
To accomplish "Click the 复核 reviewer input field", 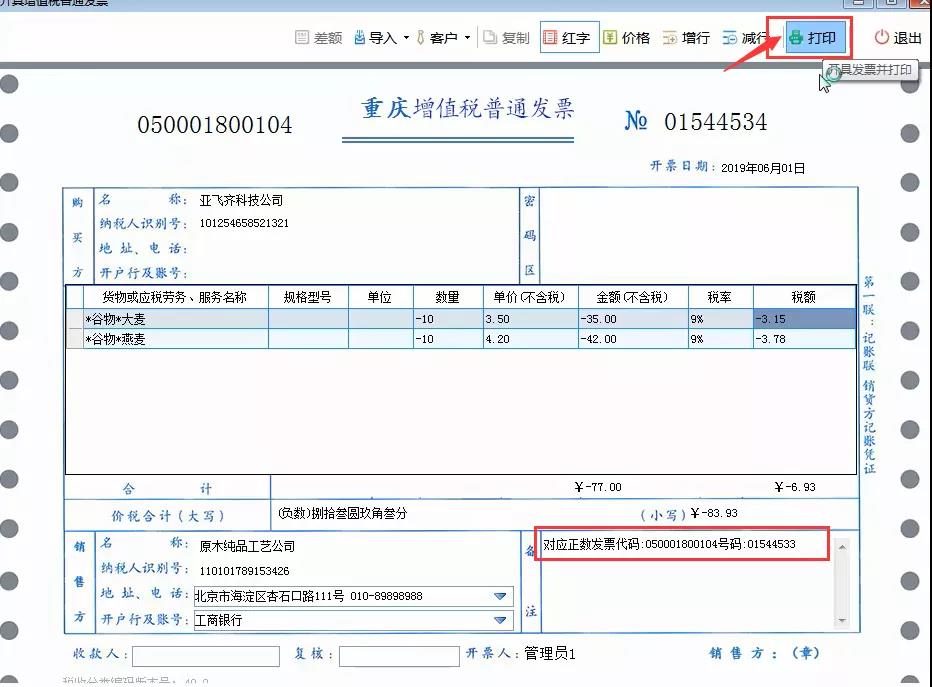I will 398,656.
